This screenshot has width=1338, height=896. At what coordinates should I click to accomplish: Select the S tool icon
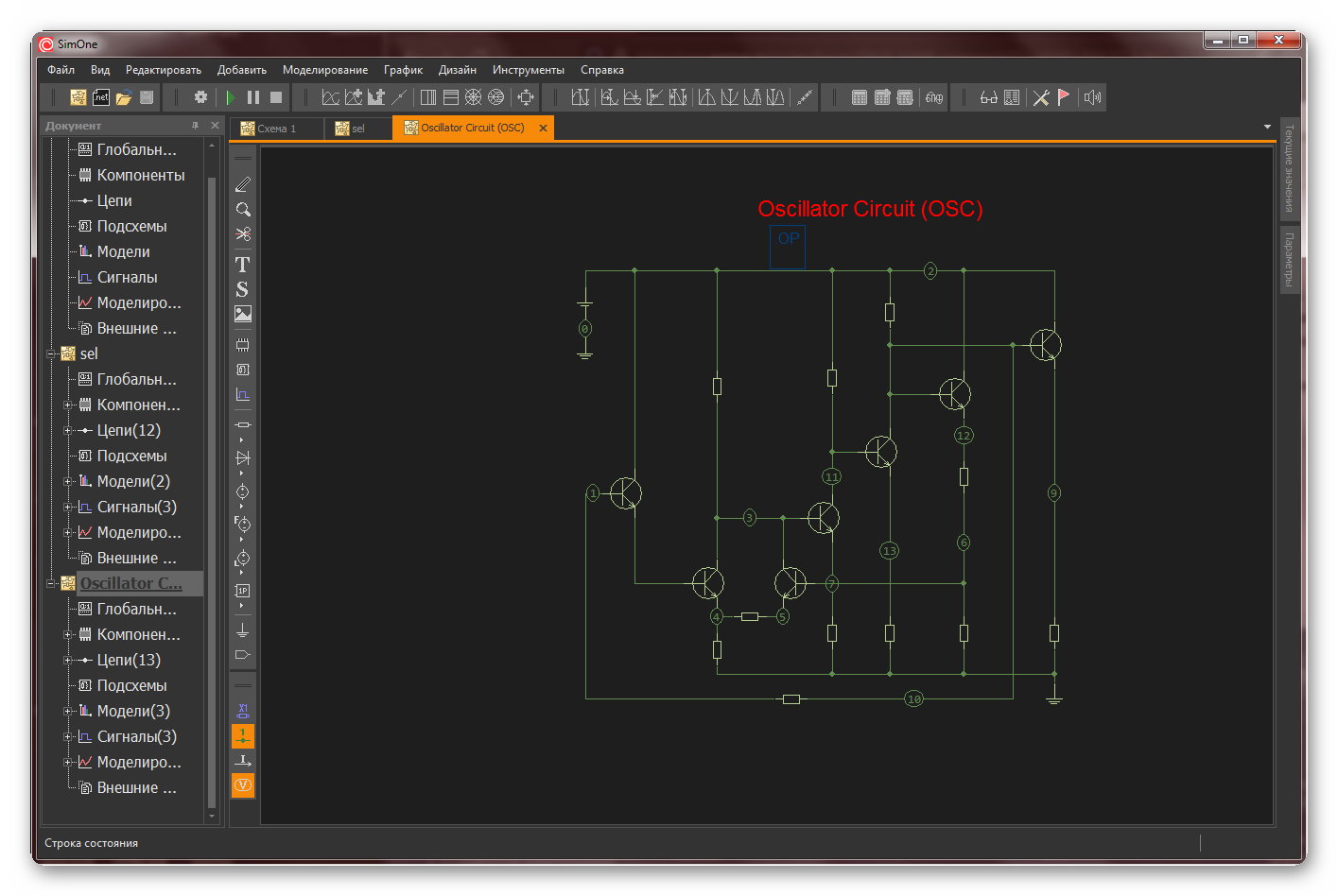pos(243,289)
